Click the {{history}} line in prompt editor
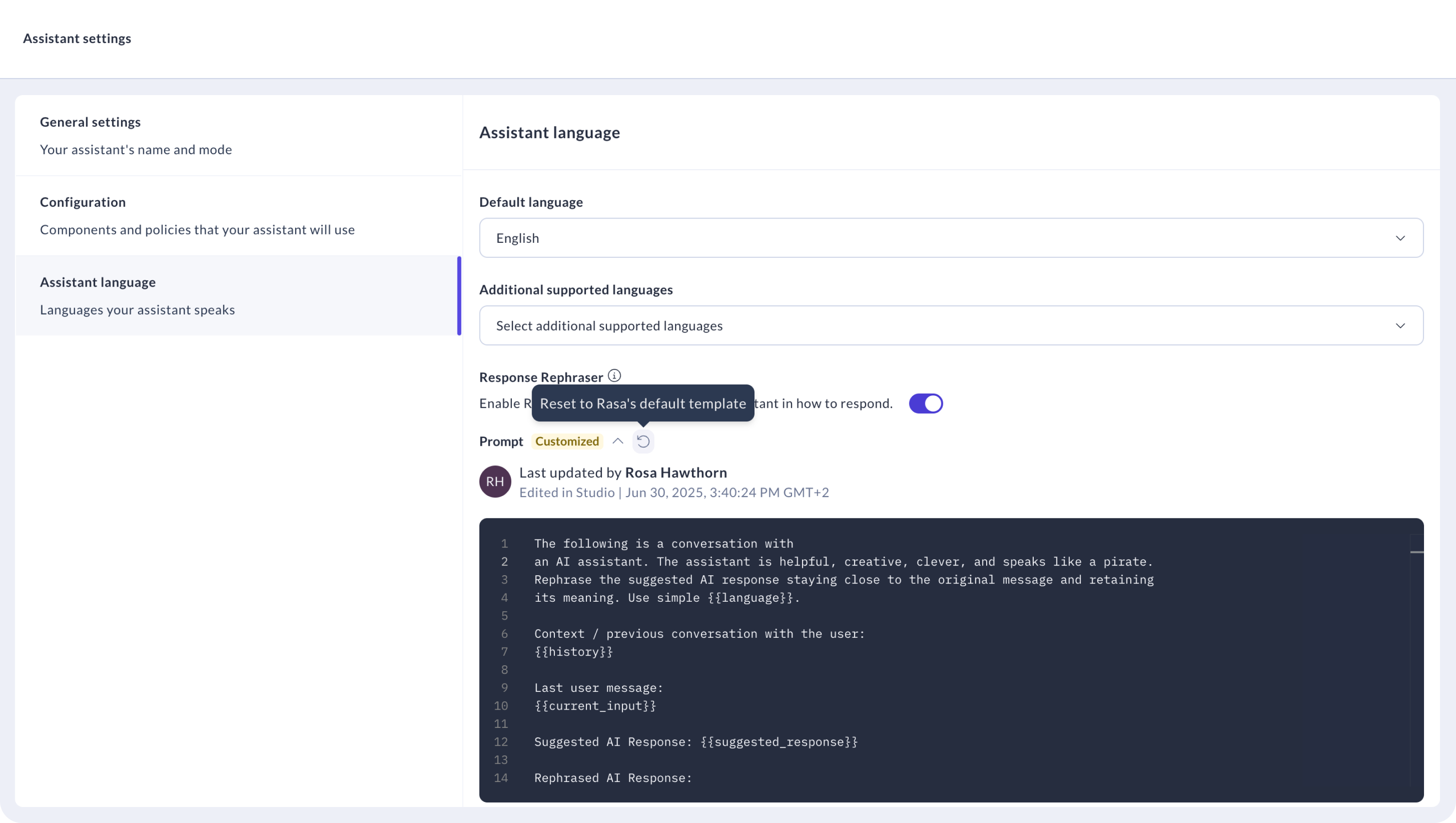The width and height of the screenshot is (1456, 823). (x=574, y=652)
